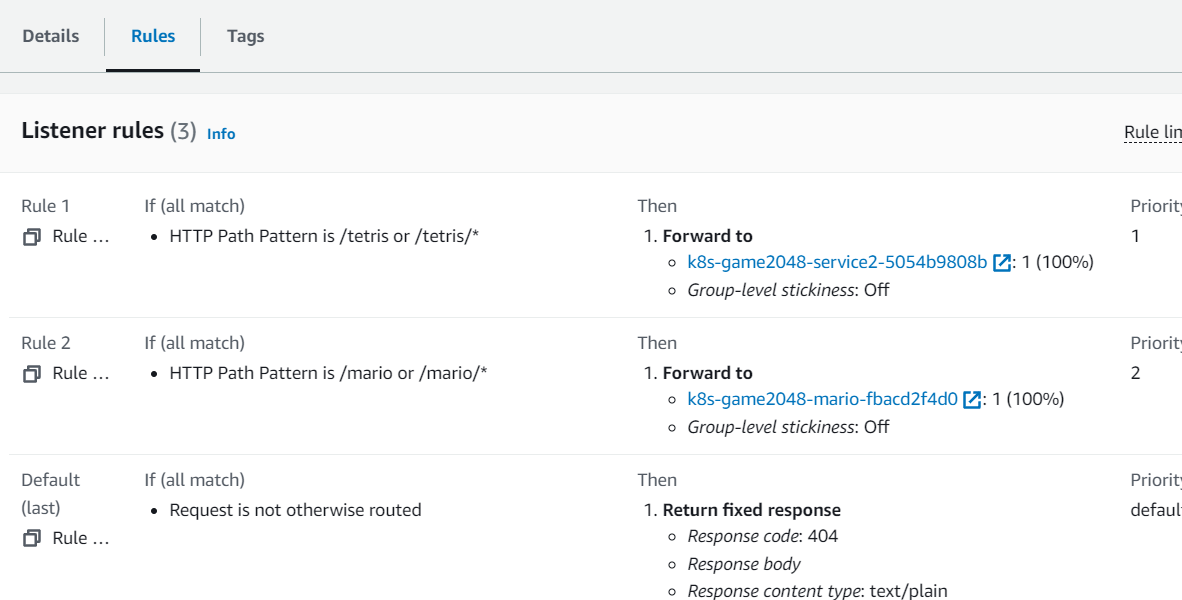The image size is (1182, 600).
Task: Click the Rule limits link
Action: tap(1152, 133)
